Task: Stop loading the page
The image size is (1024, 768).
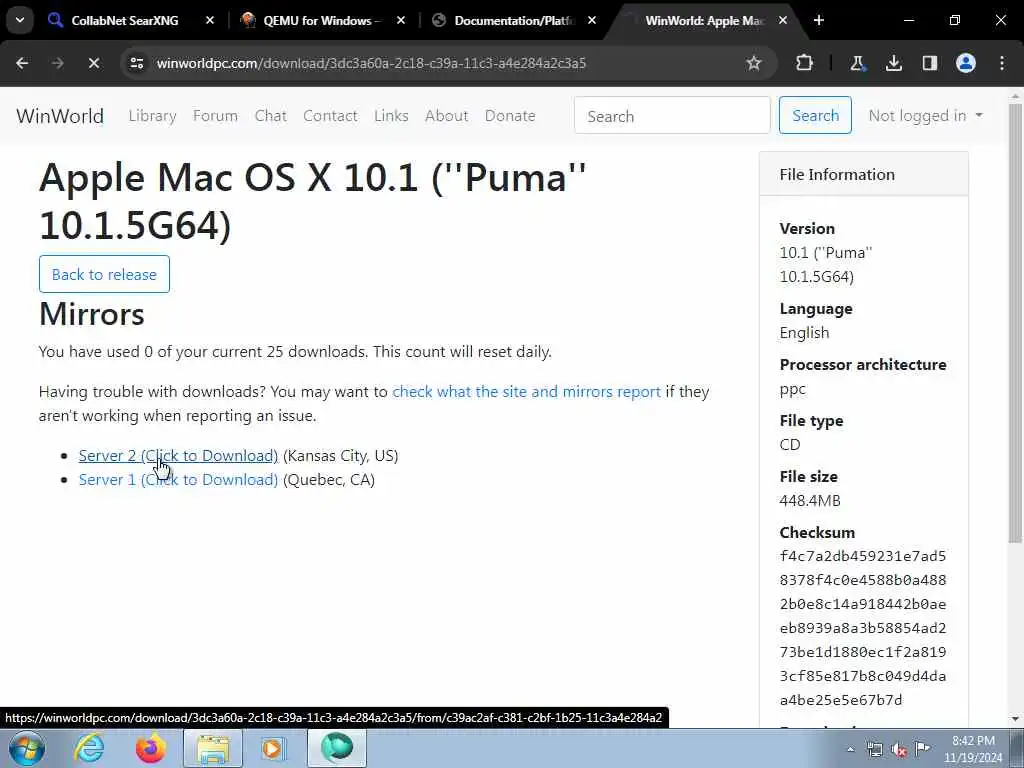Action: point(93,63)
